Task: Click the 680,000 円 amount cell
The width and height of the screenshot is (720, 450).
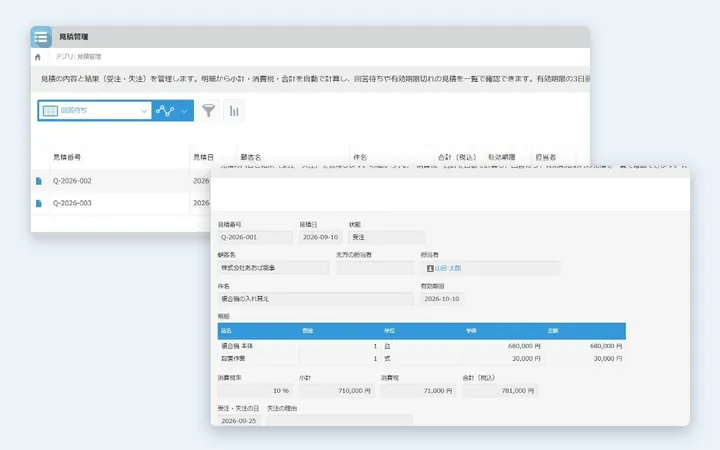Action: (585, 346)
